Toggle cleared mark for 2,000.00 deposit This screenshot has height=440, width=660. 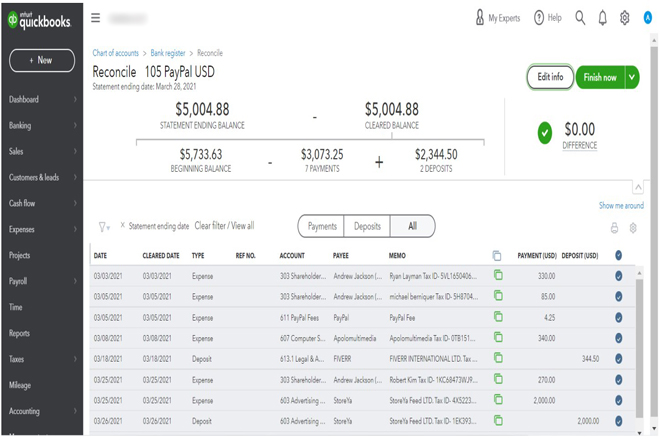618,421
